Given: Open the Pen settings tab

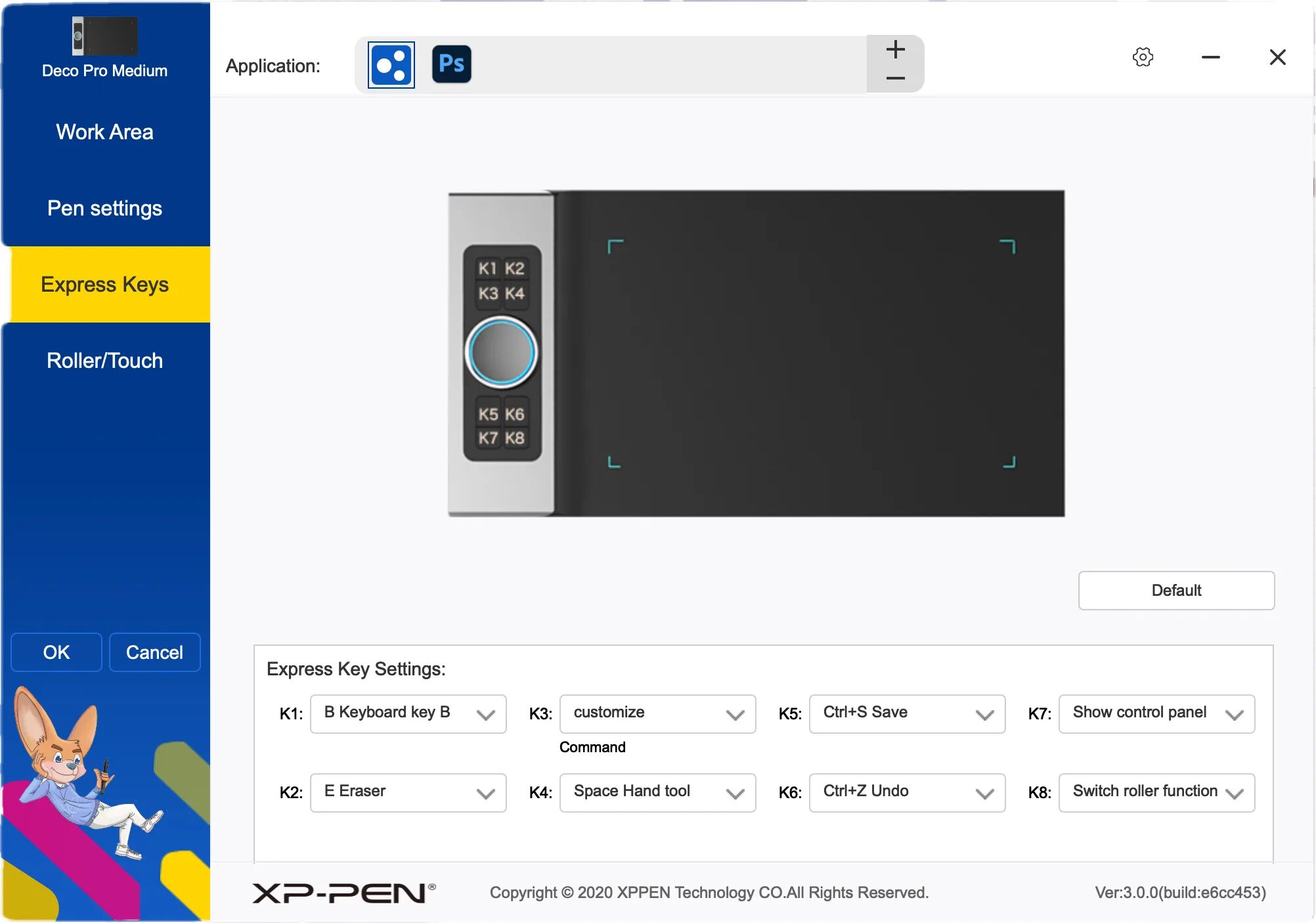Looking at the screenshot, I should [105, 208].
